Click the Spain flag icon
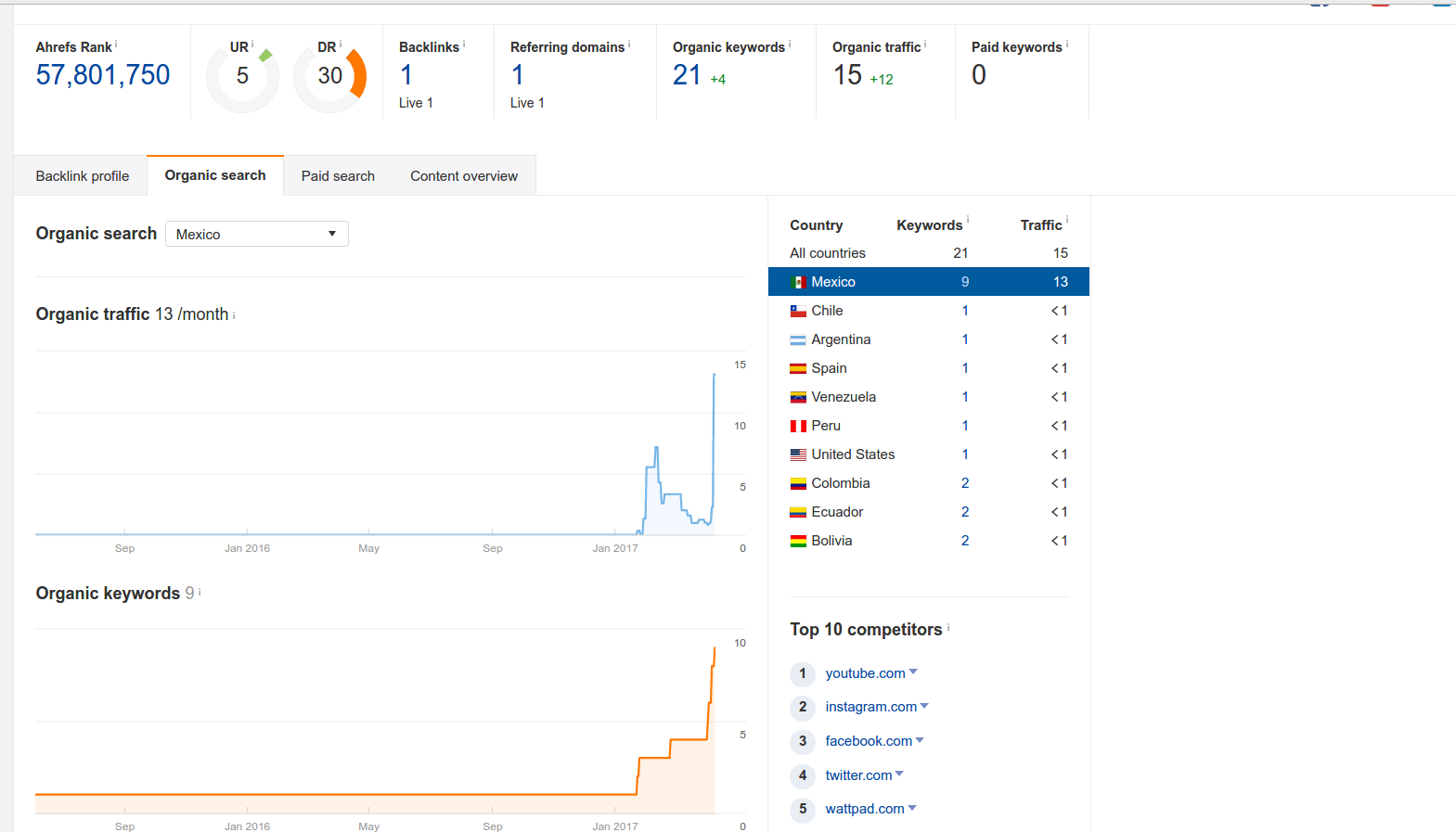 [x=798, y=368]
